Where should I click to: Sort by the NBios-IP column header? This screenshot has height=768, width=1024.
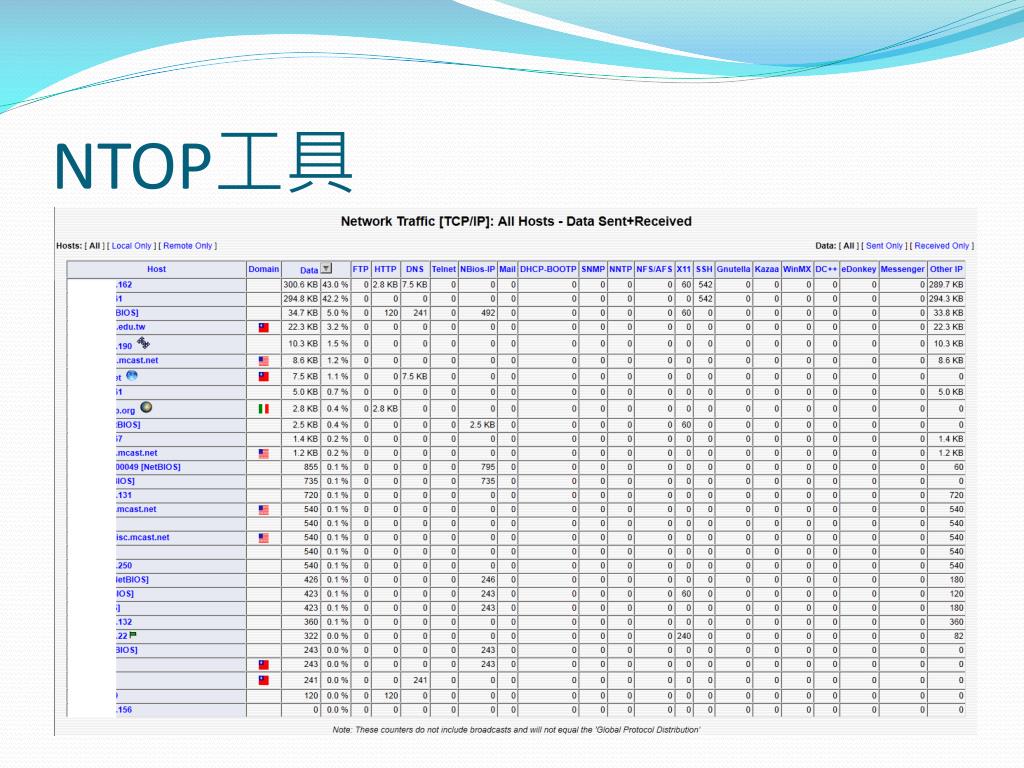(477, 269)
